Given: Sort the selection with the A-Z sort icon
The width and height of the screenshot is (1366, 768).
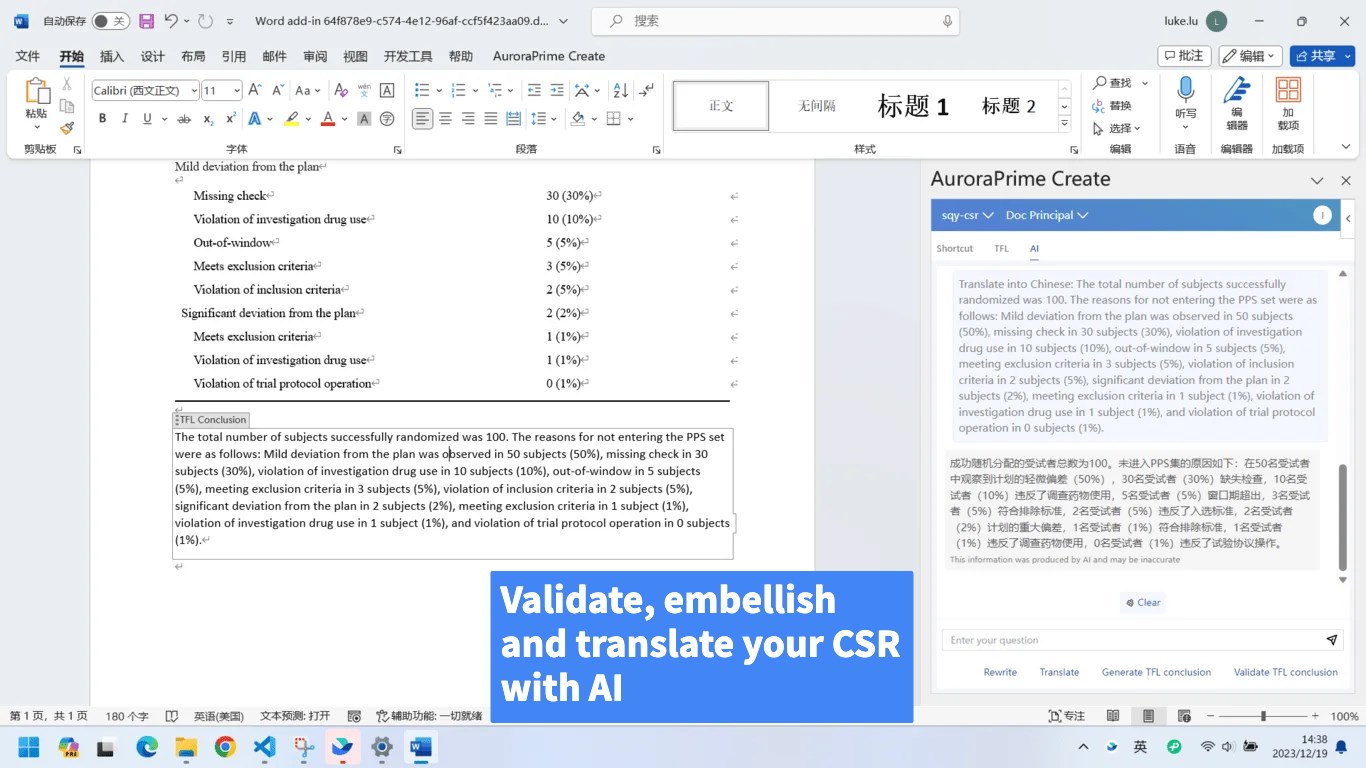Looking at the screenshot, I should pyautogui.click(x=620, y=90).
